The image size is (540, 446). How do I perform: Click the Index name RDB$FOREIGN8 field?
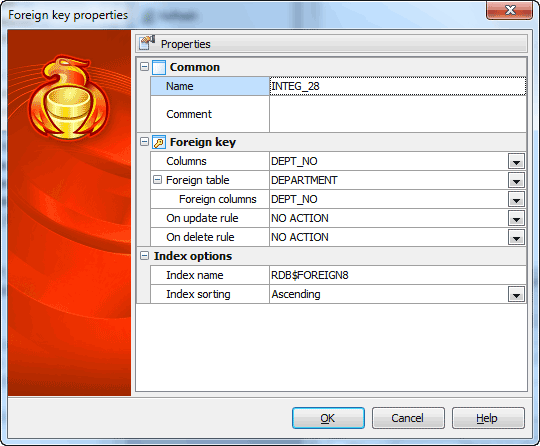(398, 275)
